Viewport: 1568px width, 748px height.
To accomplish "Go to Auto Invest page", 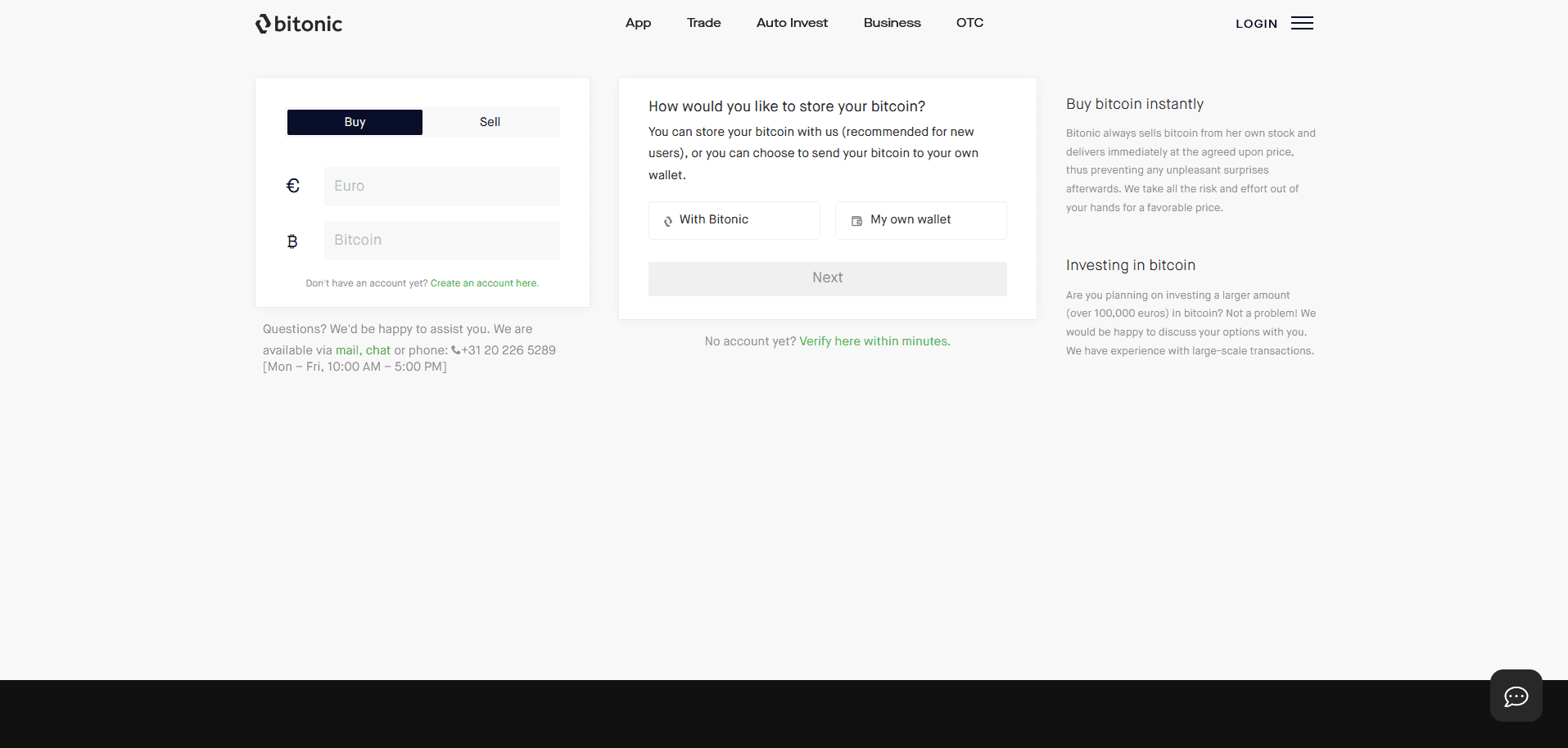I will (x=792, y=23).
